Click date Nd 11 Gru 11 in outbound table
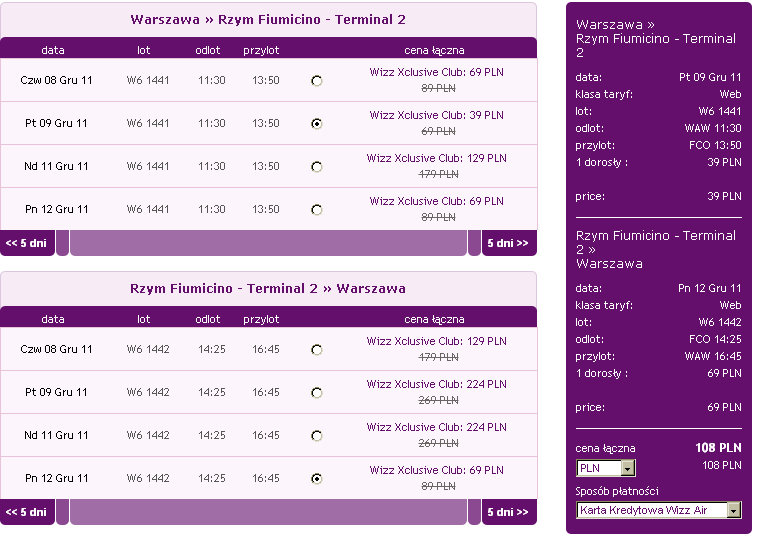Viewport: 762px width, 540px height. click(x=56, y=166)
